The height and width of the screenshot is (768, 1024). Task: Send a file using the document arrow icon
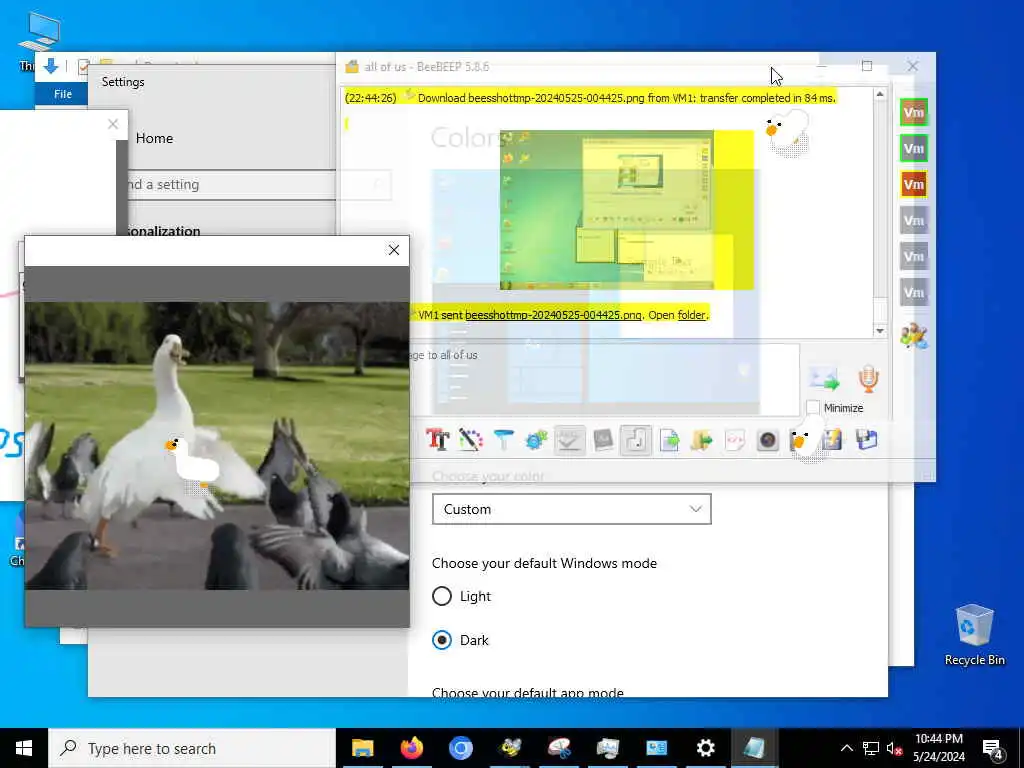669,440
